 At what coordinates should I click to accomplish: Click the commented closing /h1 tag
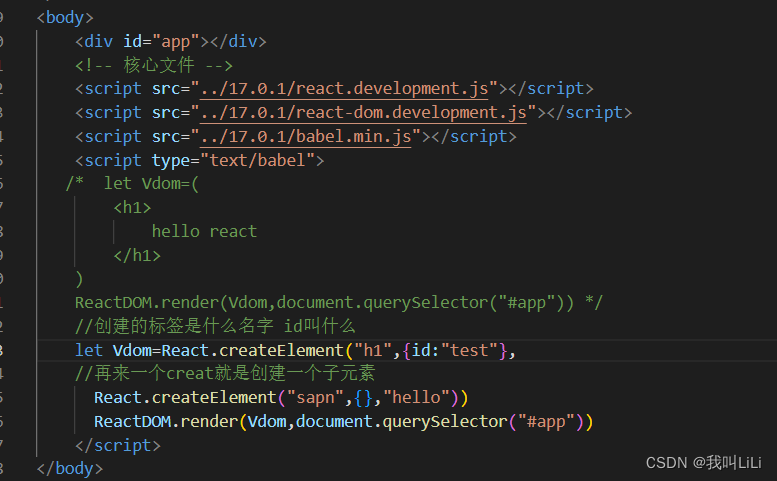coord(137,255)
